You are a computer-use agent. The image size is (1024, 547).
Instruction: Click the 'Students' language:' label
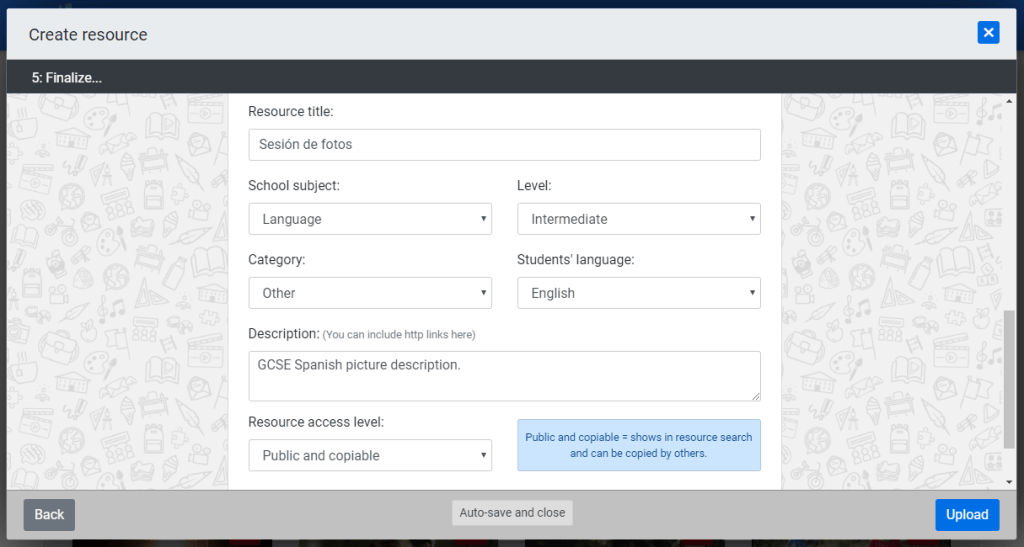pos(575,260)
